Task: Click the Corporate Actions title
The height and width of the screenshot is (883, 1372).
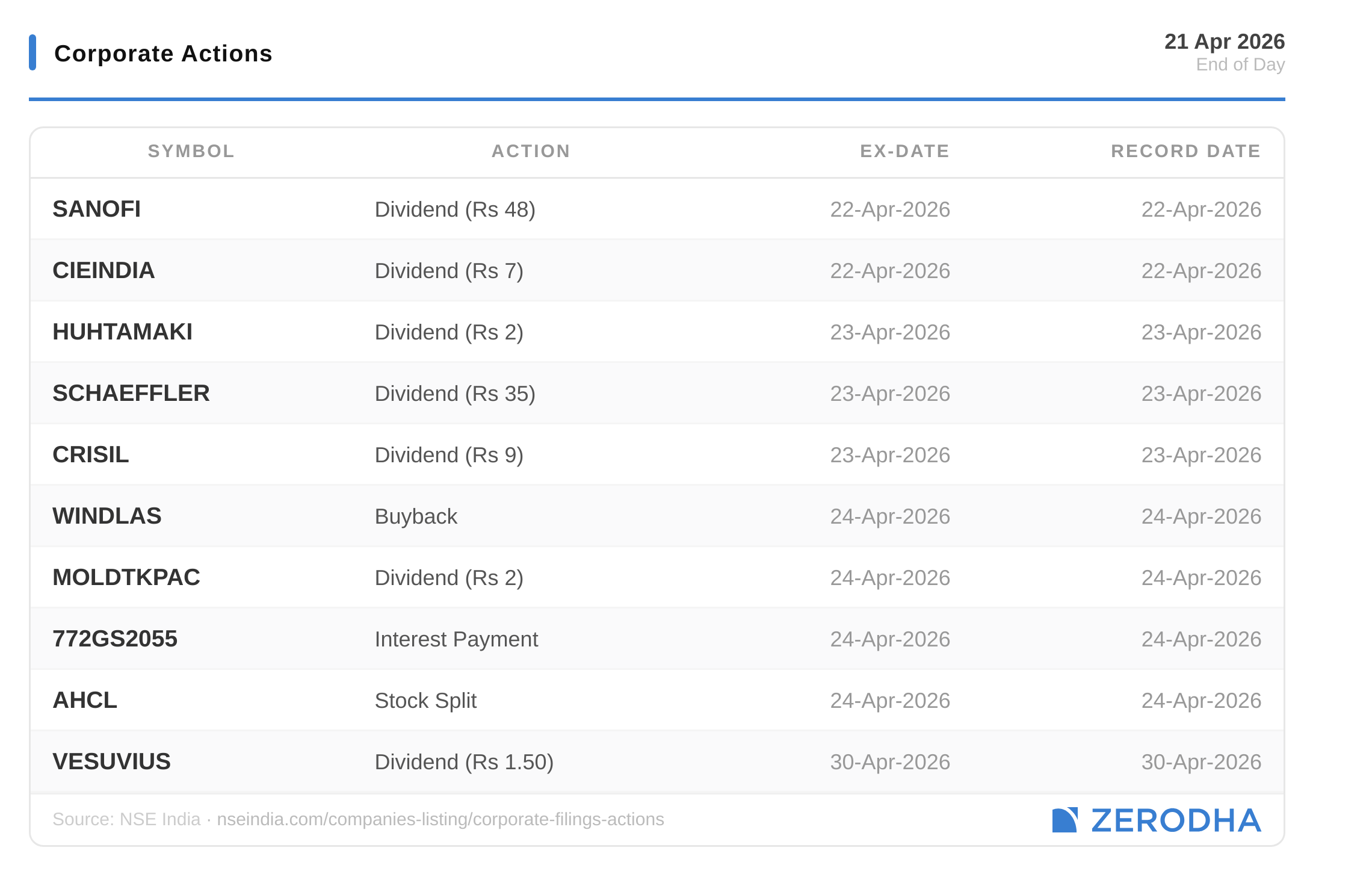Action: point(163,54)
